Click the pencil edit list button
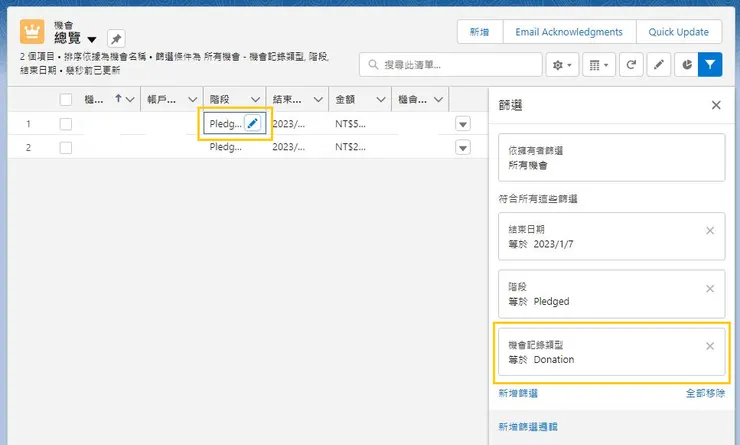Viewport: 740px width, 445px height. (659, 65)
